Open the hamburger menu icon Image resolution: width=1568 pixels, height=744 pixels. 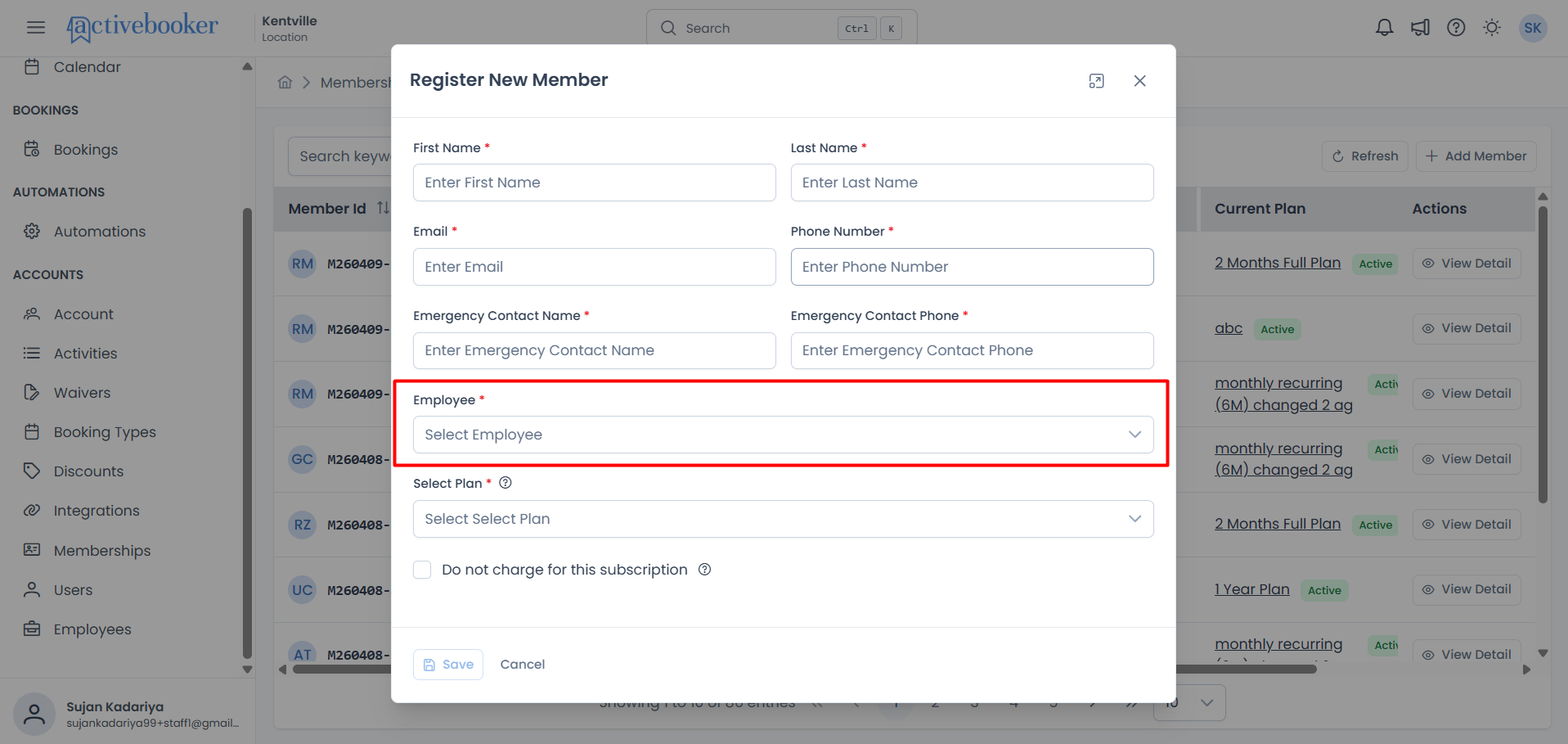tap(36, 28)
